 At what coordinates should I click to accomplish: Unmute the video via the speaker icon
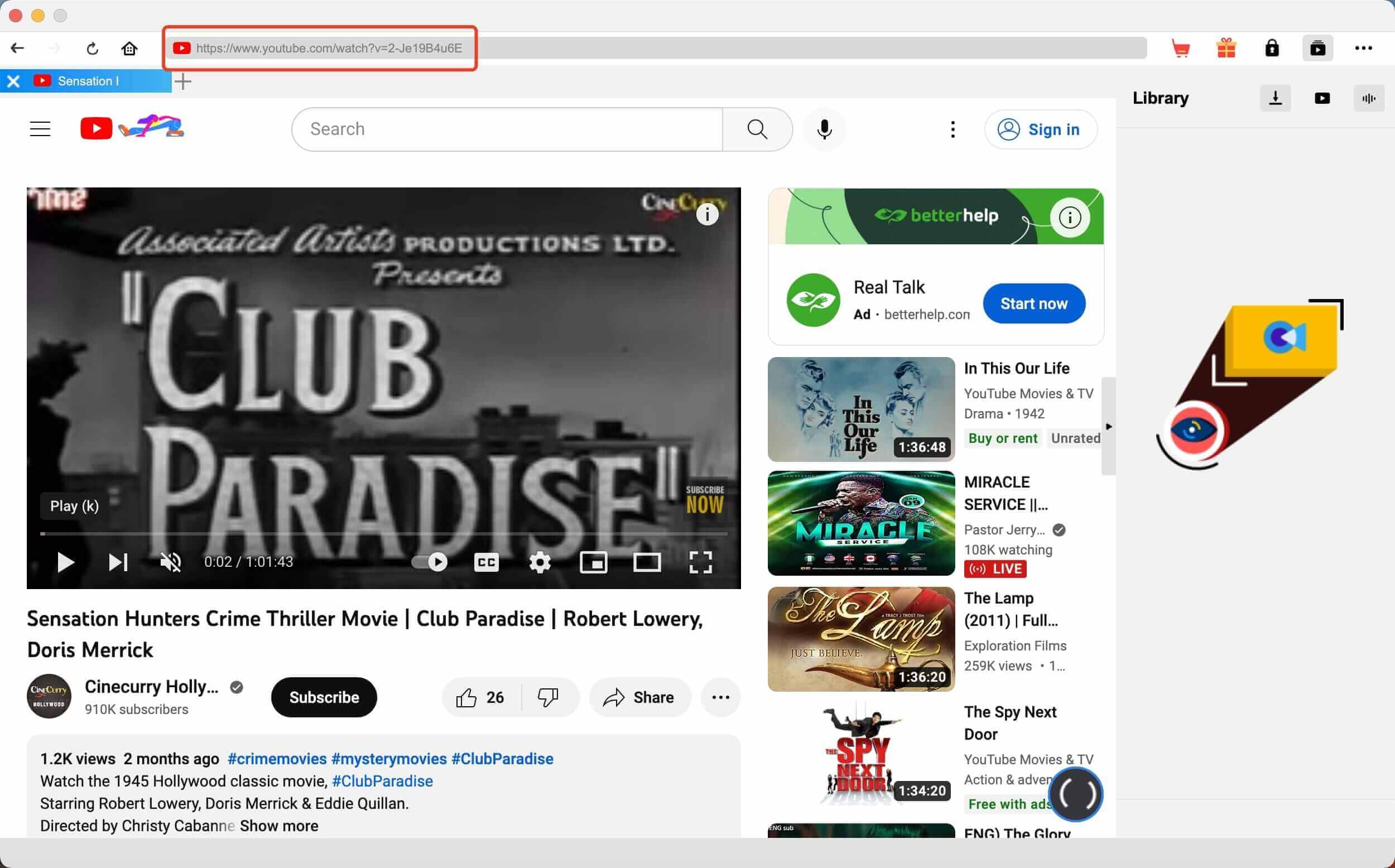click(171, 562)
